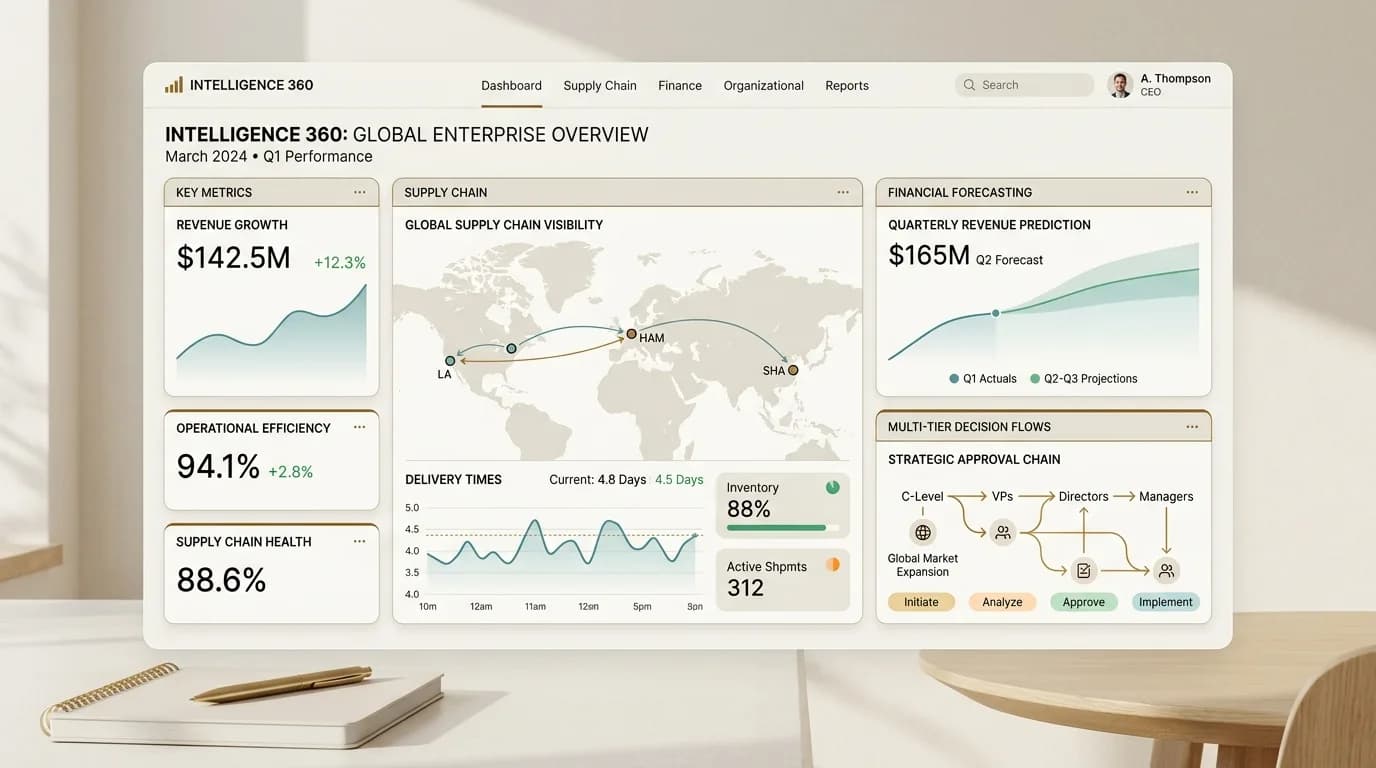The image size is (1376, 768).
Task: Click the Inventory 88% progress bar
Action: tap(783, 528)
